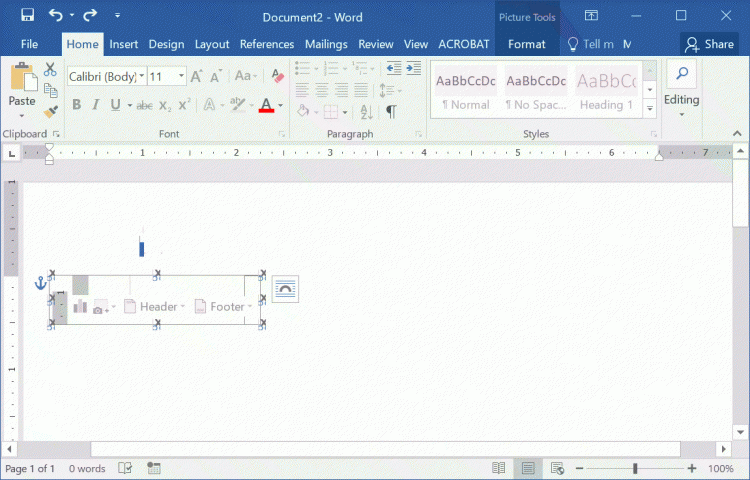The height and width of the screenshot is (480, 750).
Task: Click the Increase Indent icon
Action: click(413, 68)
